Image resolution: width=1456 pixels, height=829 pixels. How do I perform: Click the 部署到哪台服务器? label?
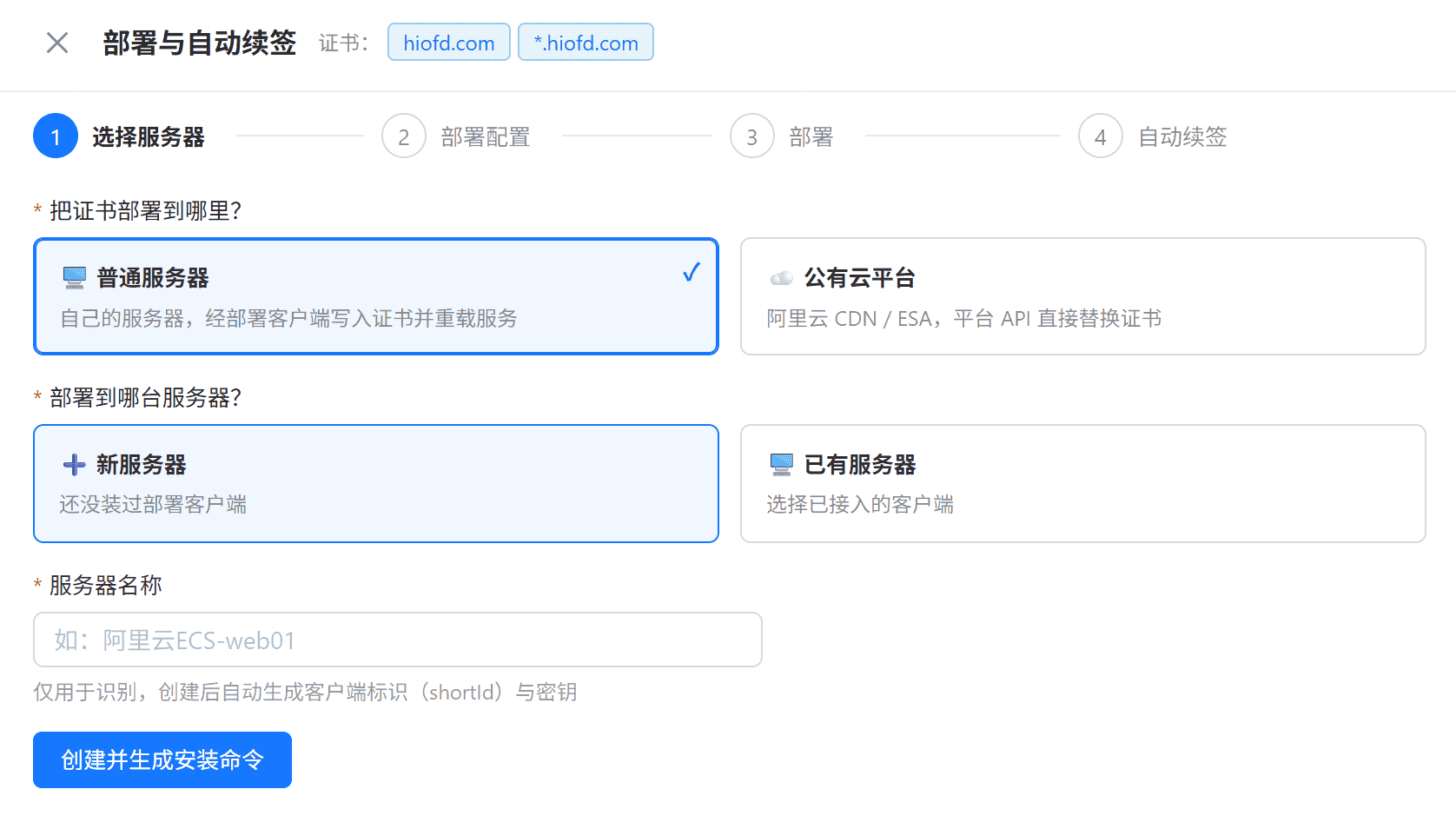point(146,398)
